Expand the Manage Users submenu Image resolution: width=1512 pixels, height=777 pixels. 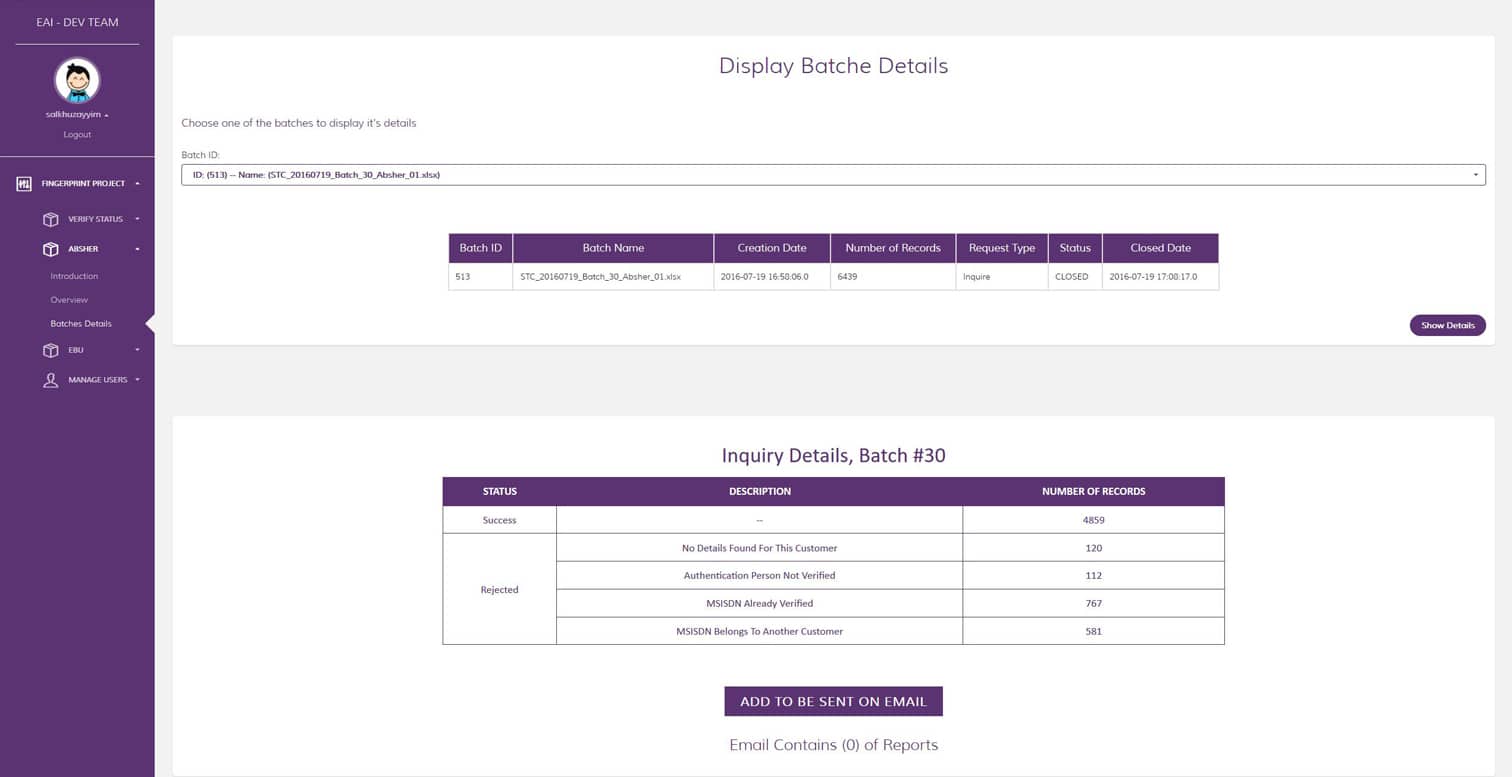pos(137,380)
